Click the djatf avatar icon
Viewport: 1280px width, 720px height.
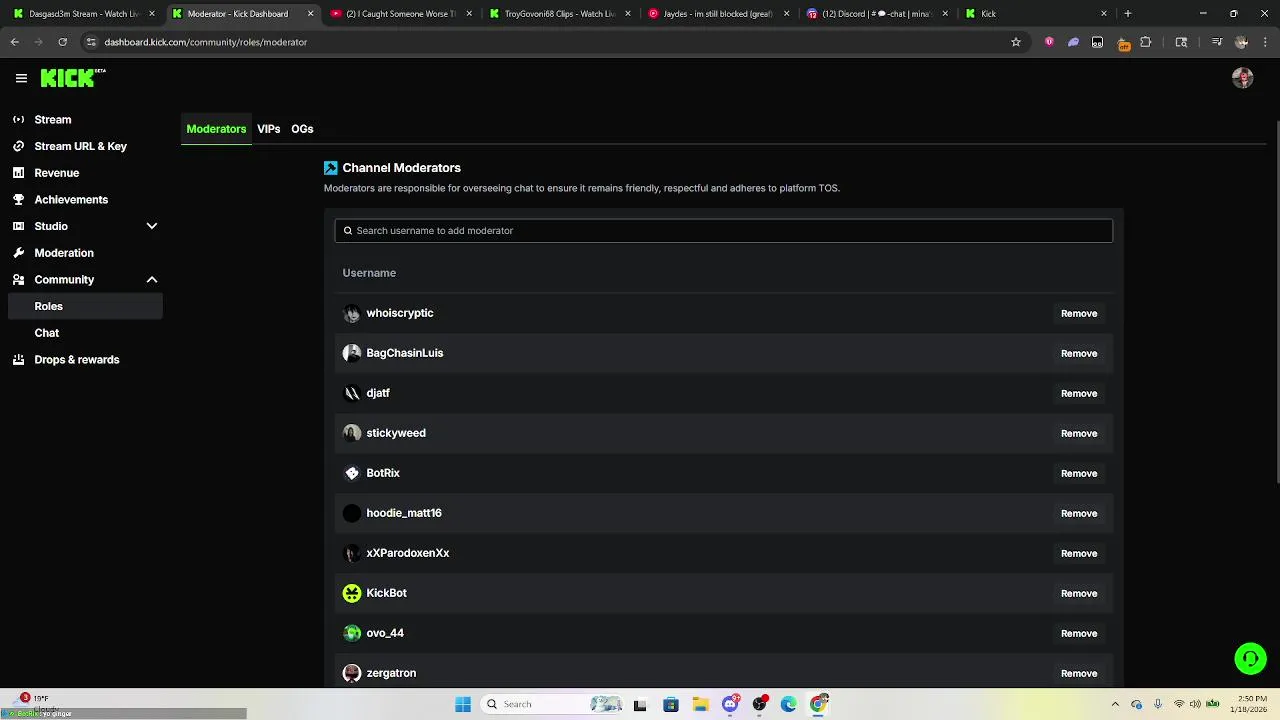pyautogui.click(x=352, y=393)
